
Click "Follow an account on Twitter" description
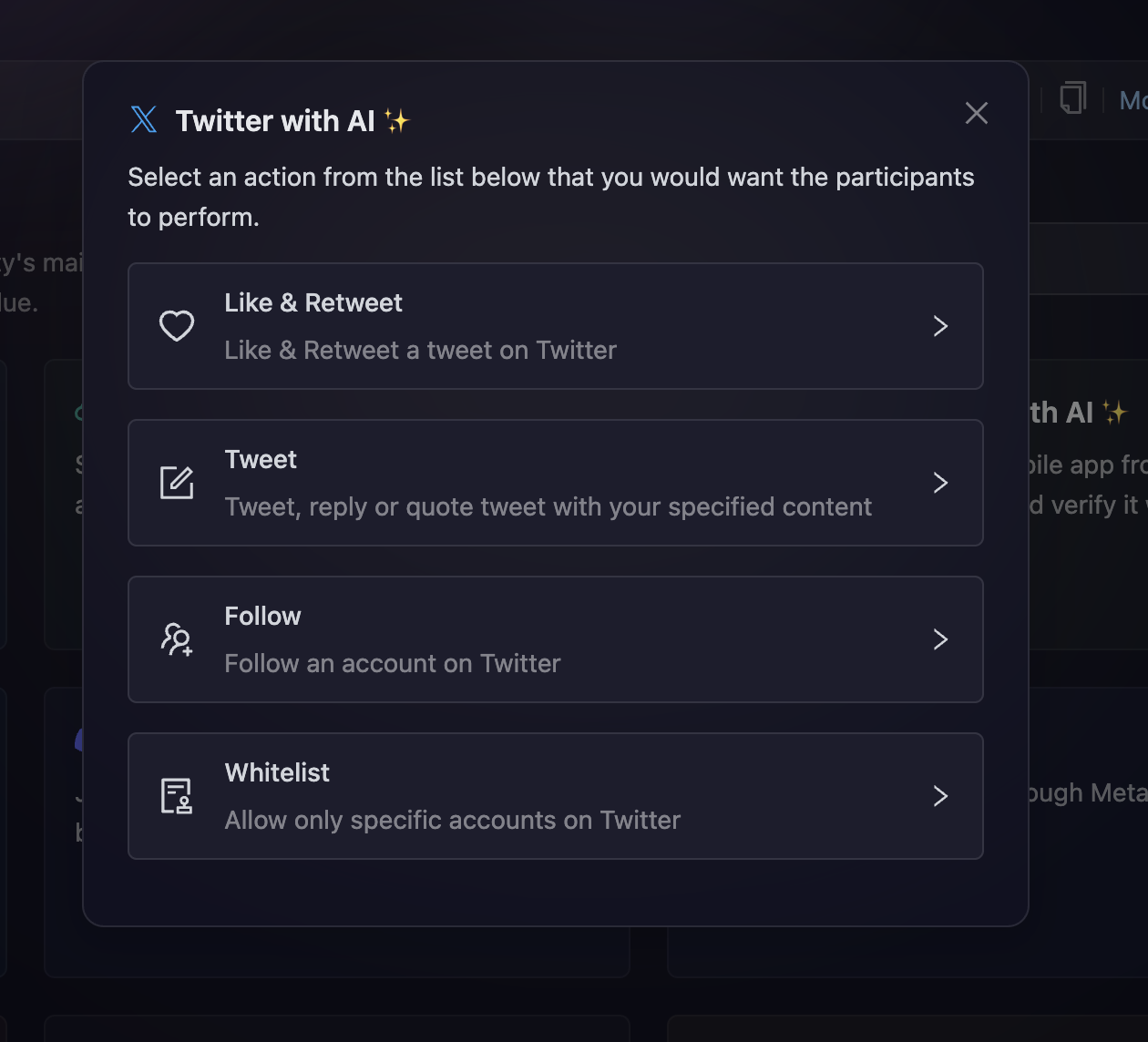click(392, 663)
